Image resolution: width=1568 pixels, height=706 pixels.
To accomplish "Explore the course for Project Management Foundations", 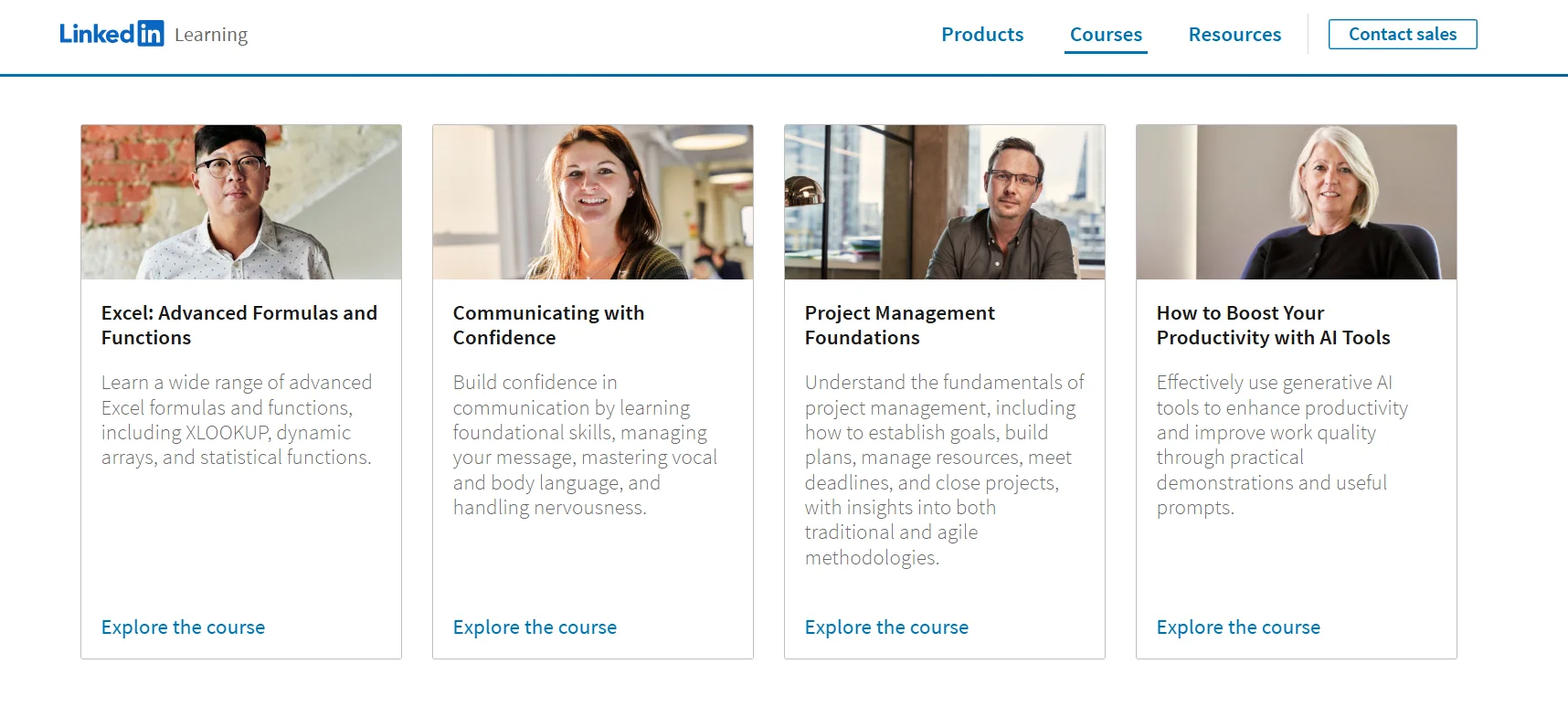I will [886, 627].
